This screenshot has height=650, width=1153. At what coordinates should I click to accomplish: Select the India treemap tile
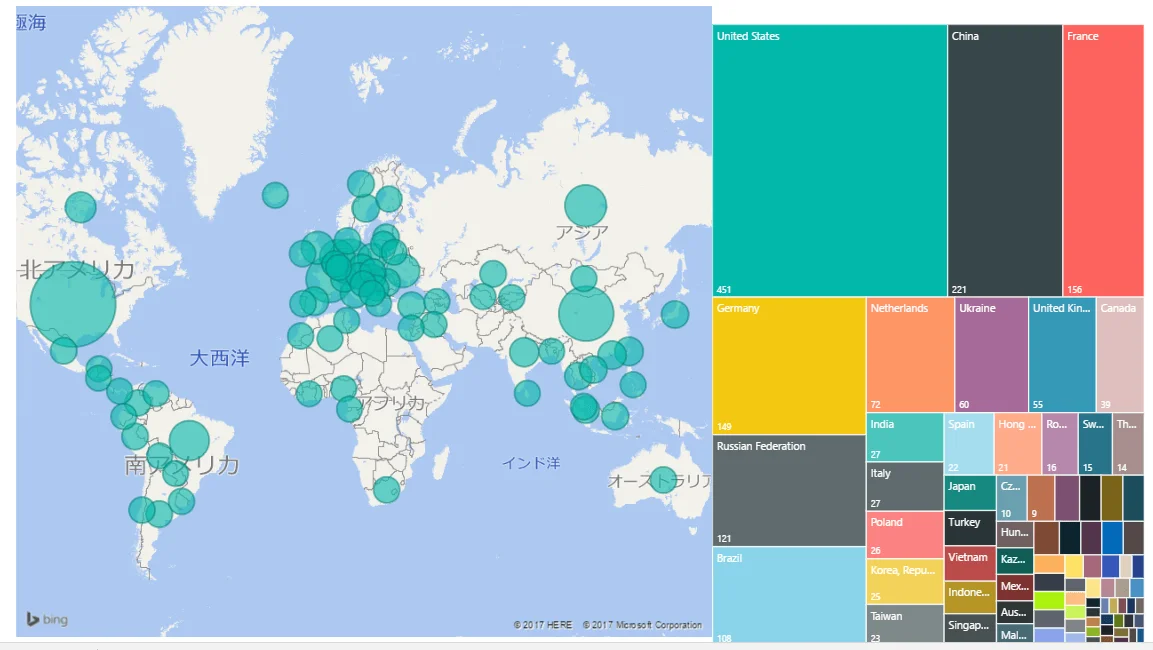pyautogui.click(x=904, y=438)
